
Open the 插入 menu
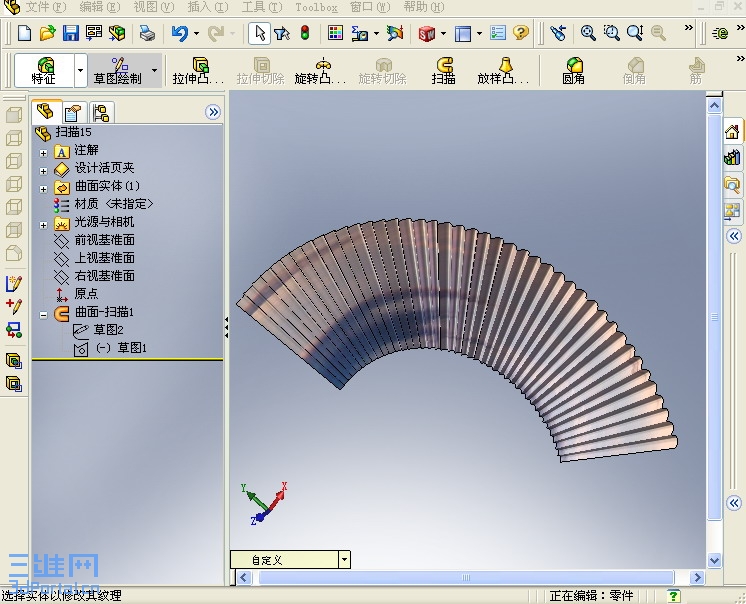tap(208, 7)
